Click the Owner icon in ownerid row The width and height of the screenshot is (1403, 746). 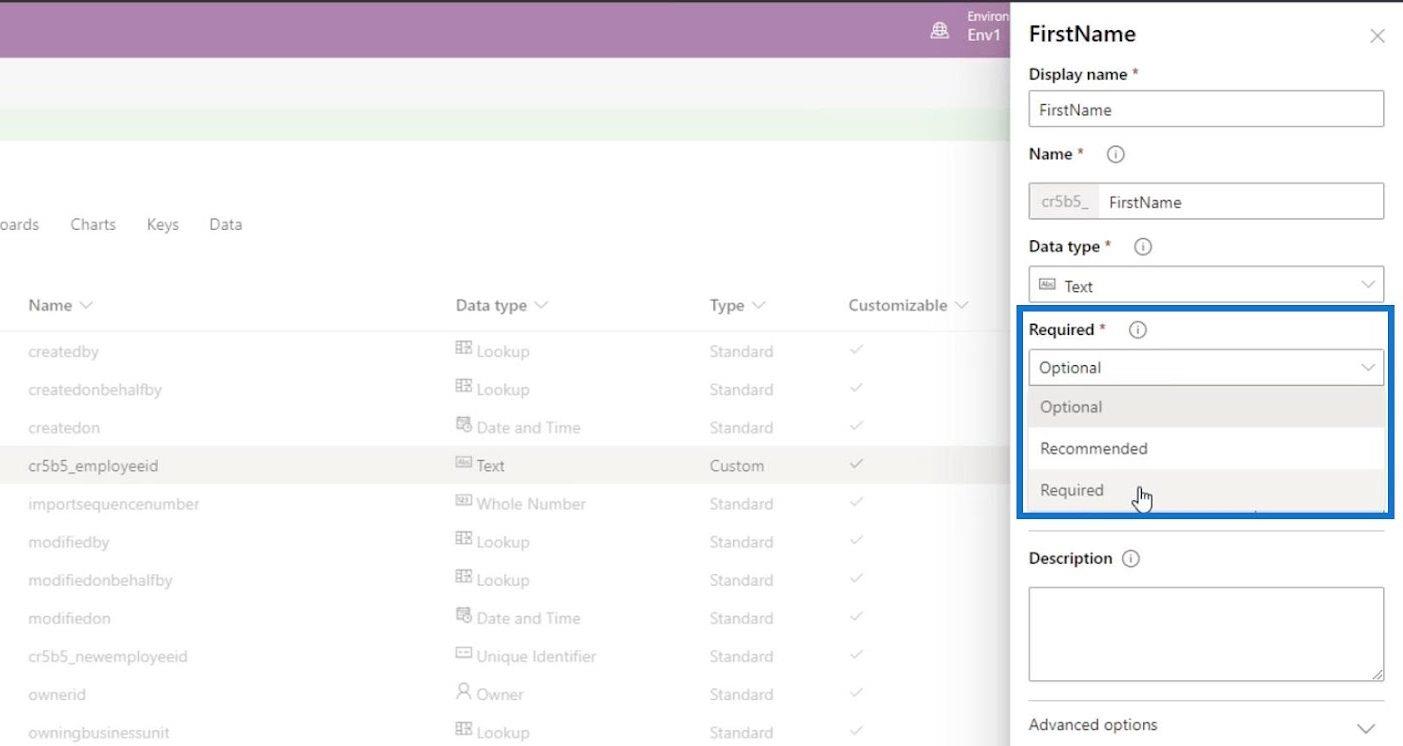pos(463,692)
